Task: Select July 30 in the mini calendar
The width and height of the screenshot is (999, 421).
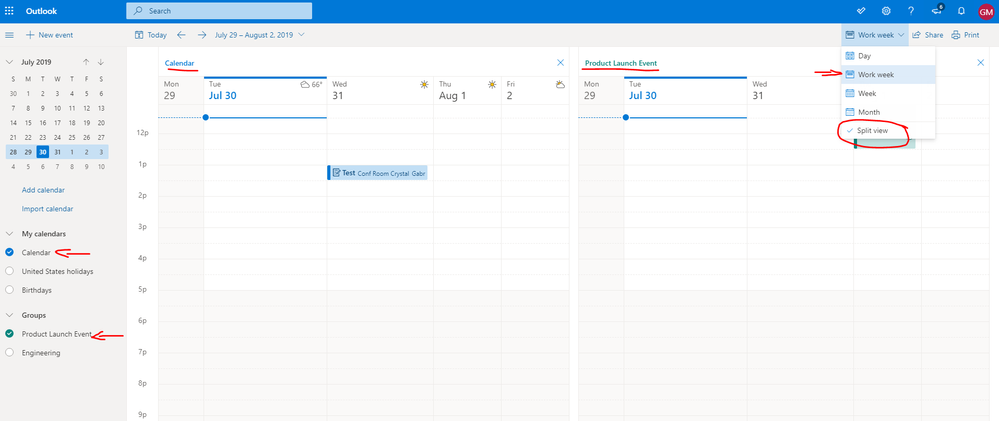Action: coord(42,152)
